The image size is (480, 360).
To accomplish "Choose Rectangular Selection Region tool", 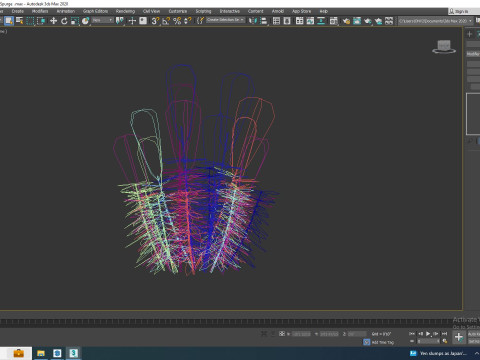I will 30,21.
